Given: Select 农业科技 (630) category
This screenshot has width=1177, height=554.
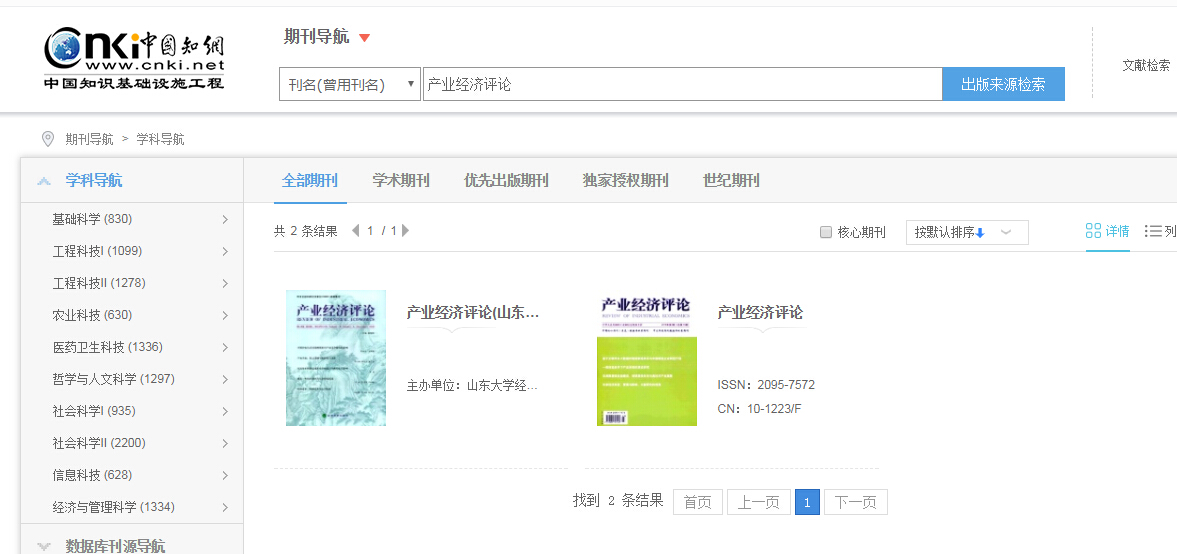Looking at the screenshot, I should (92, 315).
